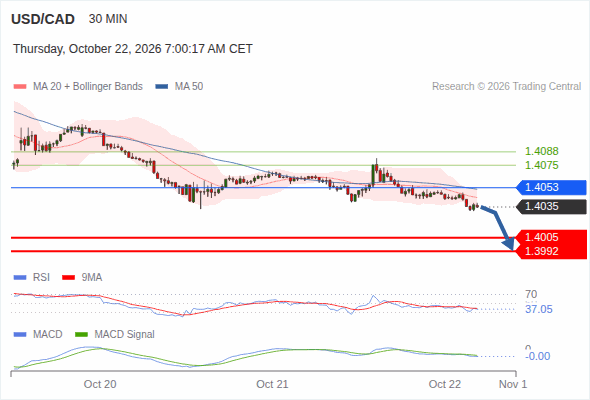
Task: Click the blue 1.4053 pivot price tag
Action: 551,187
